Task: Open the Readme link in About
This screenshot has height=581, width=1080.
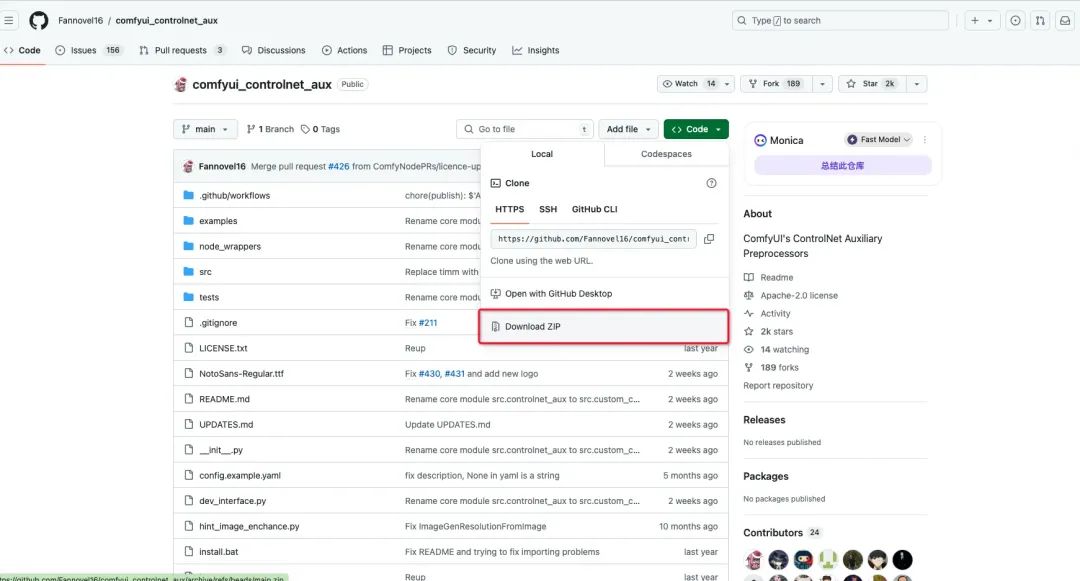Action: [x=777, y=277]
